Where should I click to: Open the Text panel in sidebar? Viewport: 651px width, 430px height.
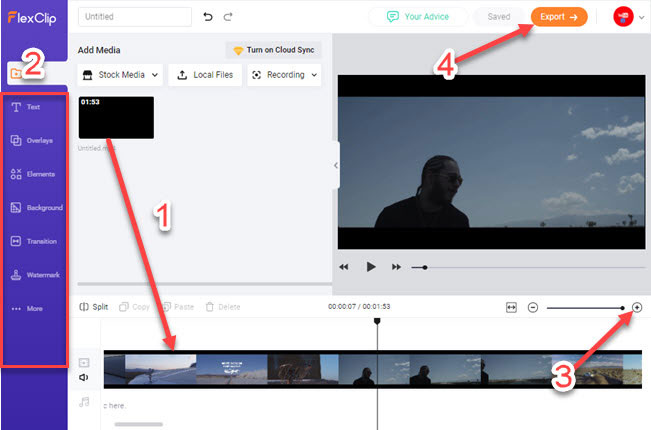coord(25,107)
